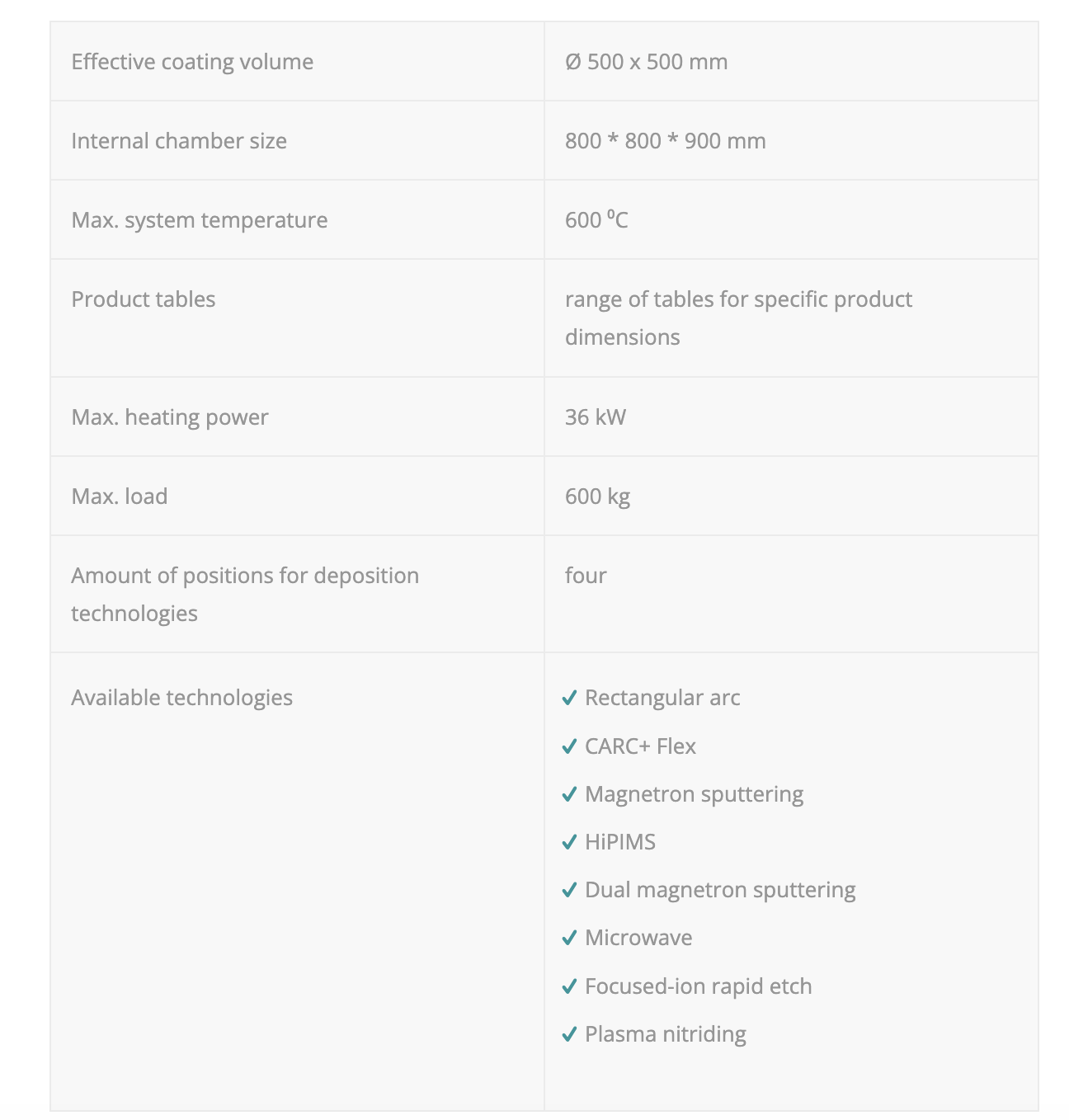This screenshot has height=1120, width=1069.
Task: Click the Product tables row label
Action: coord(143,299)
